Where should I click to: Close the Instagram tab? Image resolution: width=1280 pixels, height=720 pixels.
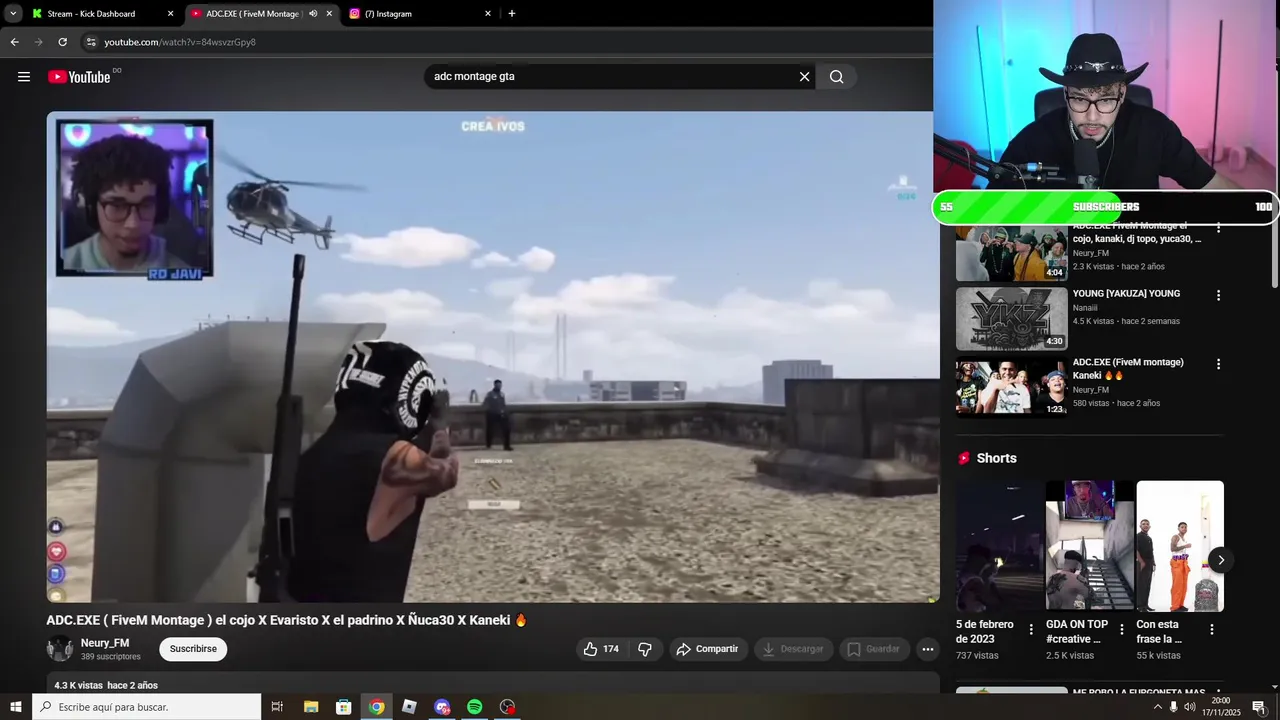coord(488,14)
